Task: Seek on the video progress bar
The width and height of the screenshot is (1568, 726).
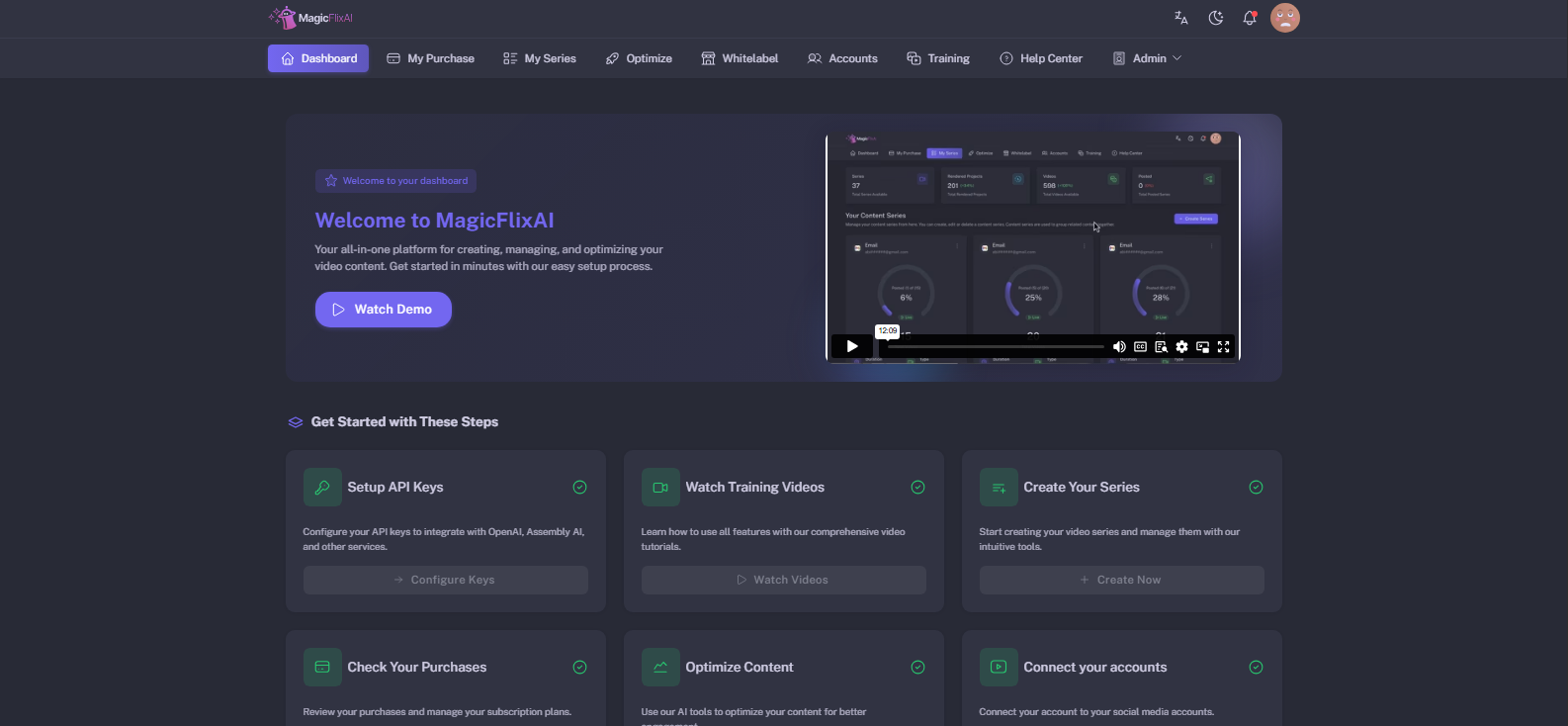Action: click(x=995, y=347)
